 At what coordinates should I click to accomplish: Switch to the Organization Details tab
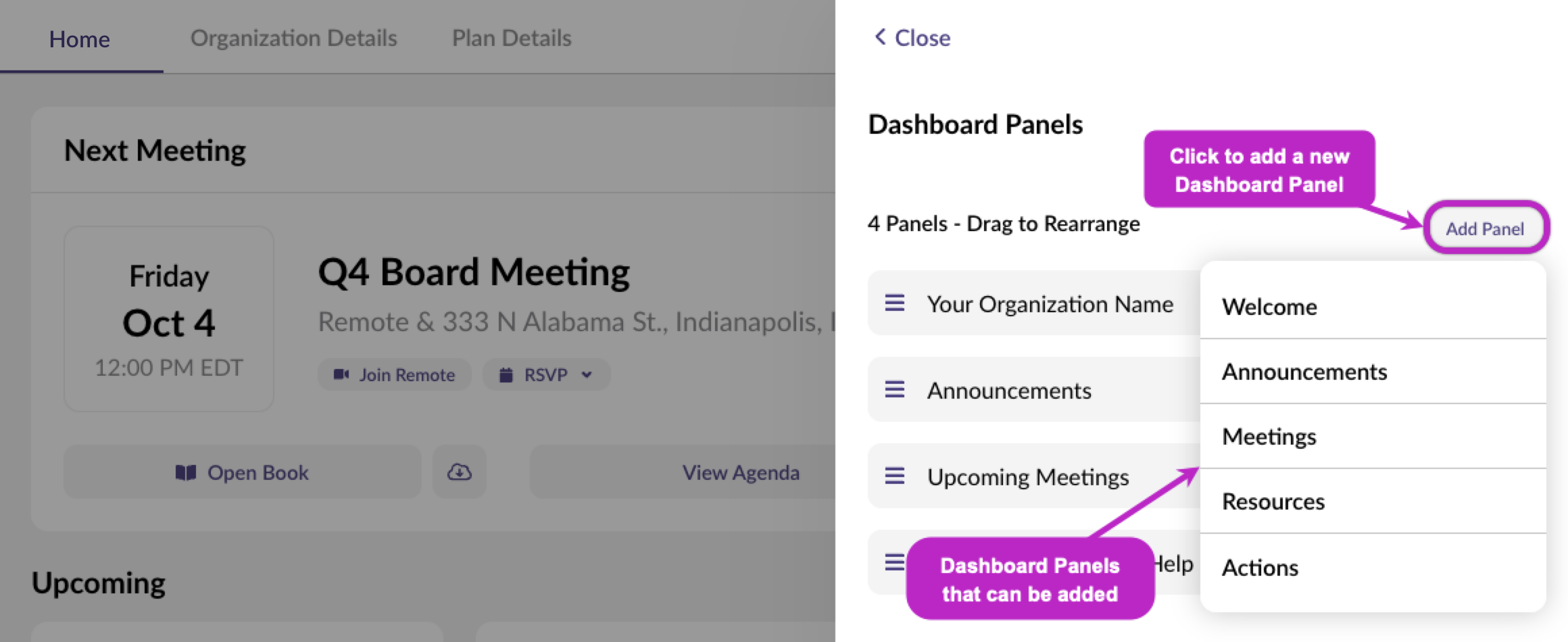pos(293,39)
